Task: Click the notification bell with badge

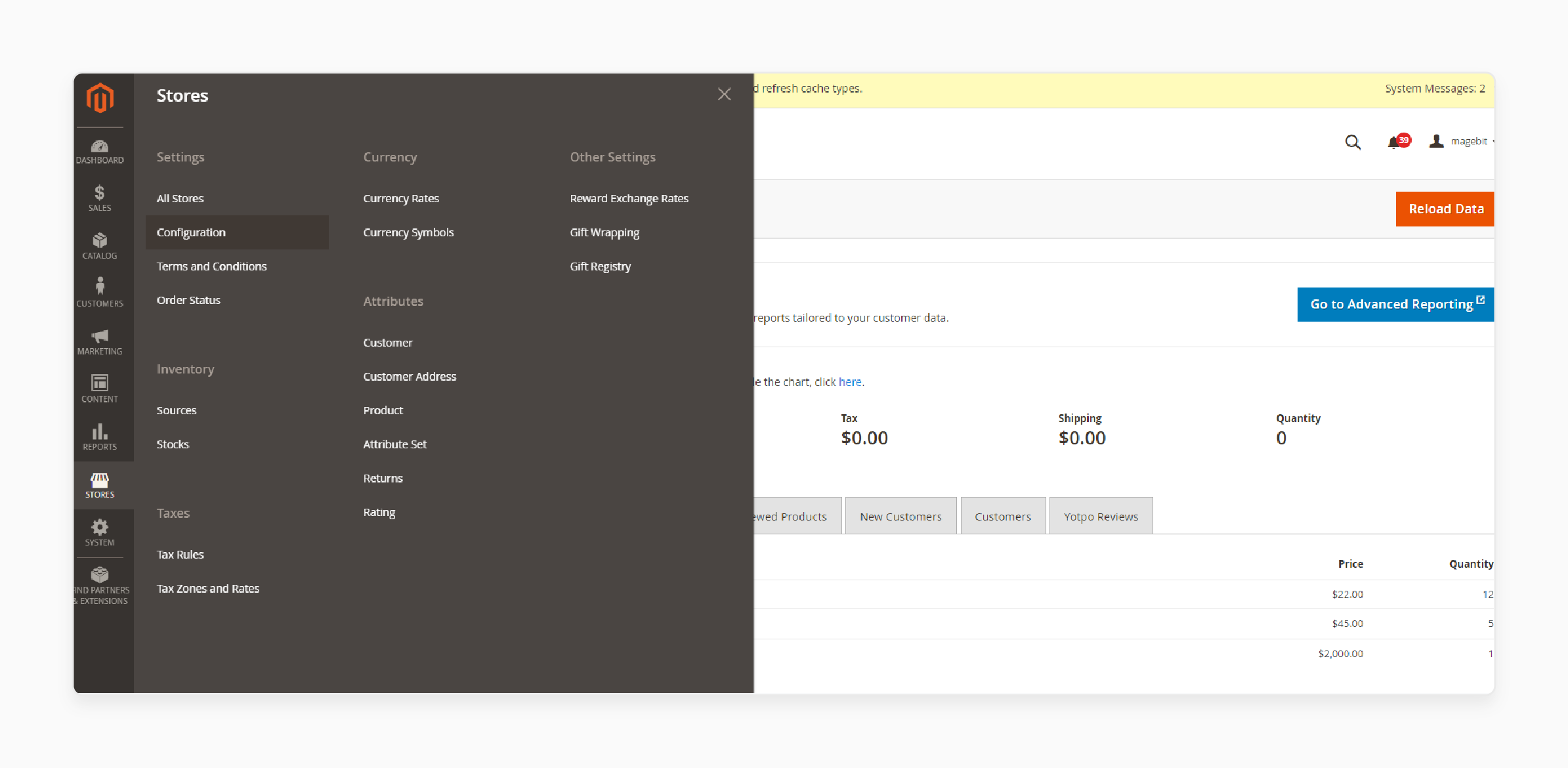Action: point(1396,142)
